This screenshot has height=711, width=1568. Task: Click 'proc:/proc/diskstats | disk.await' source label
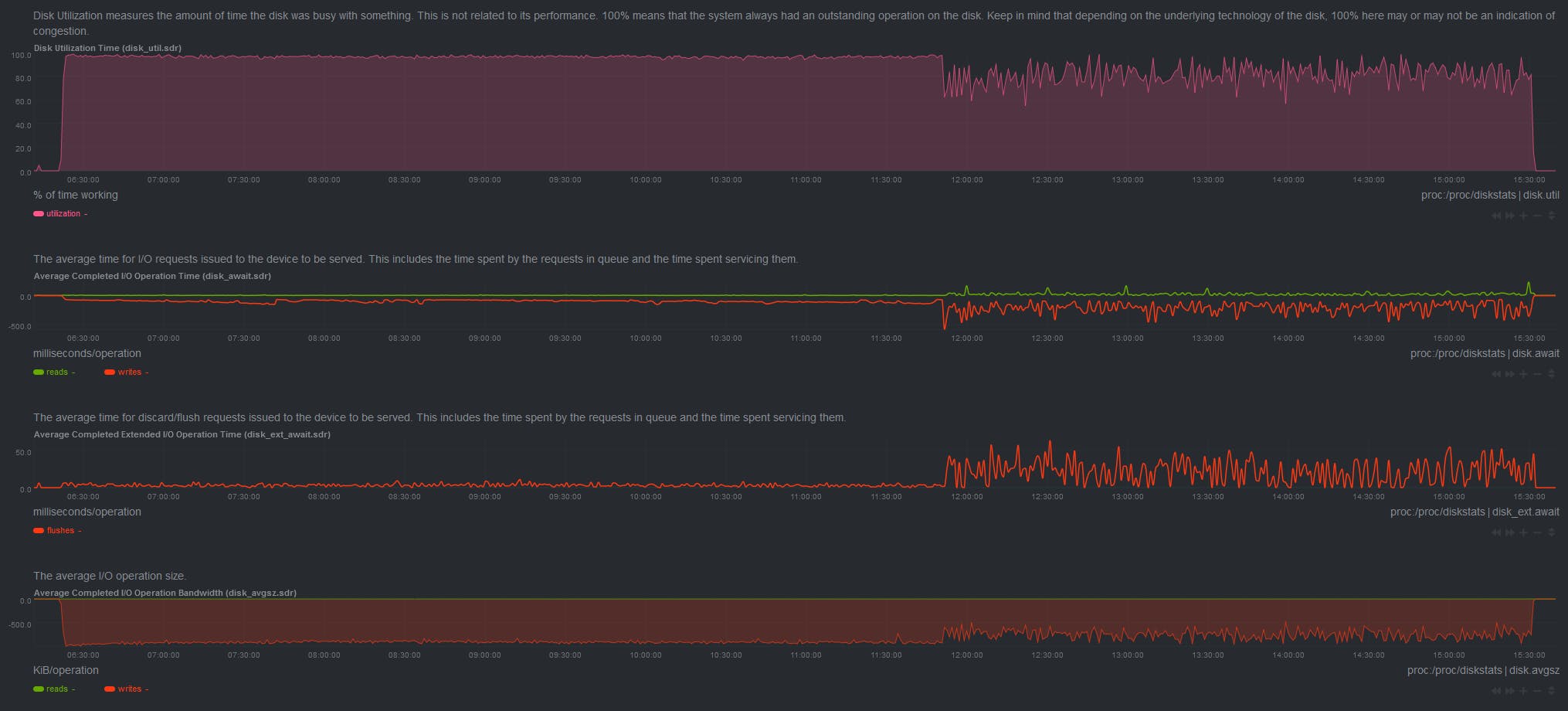coord(1485,353)
